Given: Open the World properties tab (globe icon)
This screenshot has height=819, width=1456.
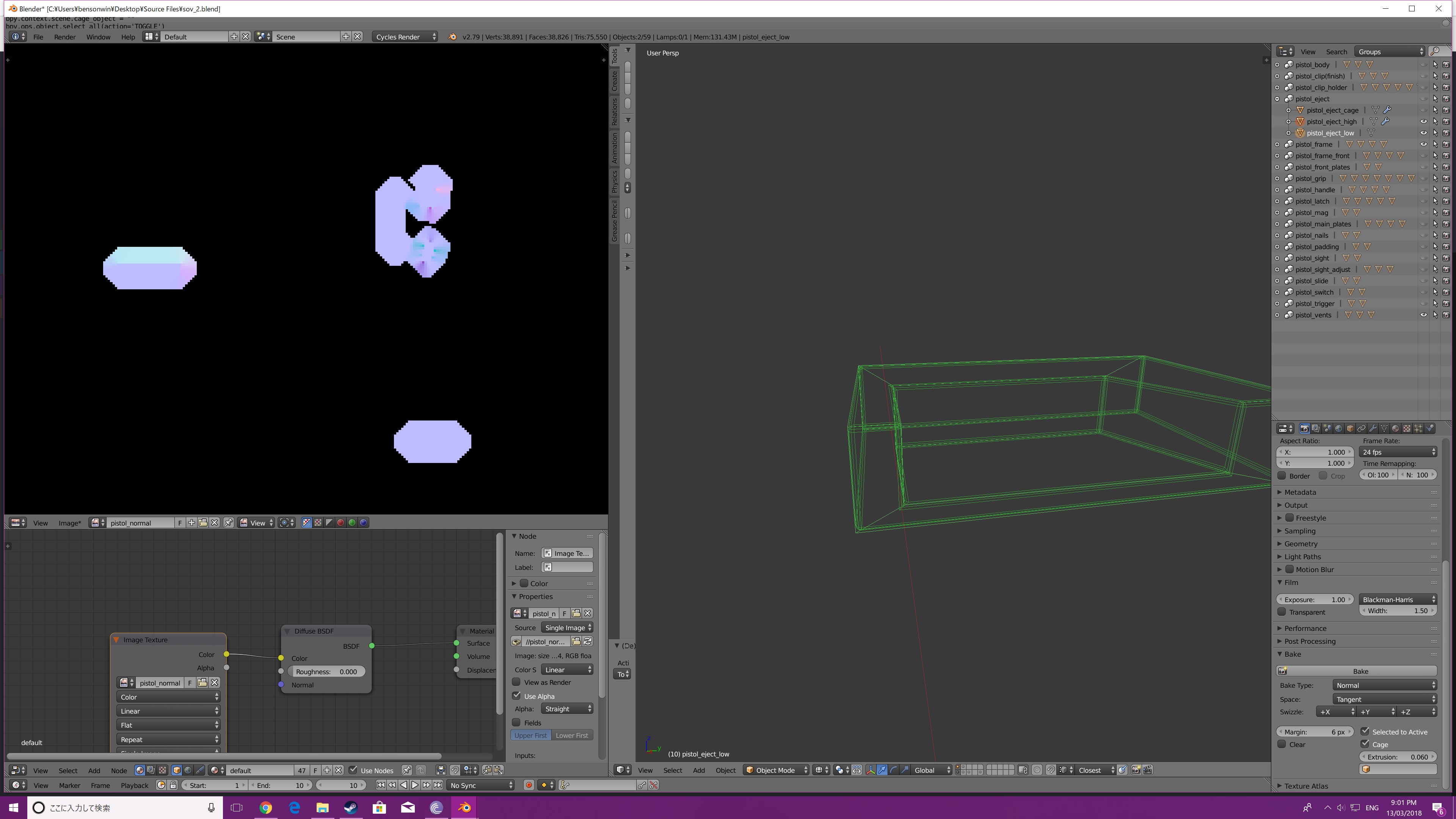Looking at the screenshot, I should [x=1338, y=428].
